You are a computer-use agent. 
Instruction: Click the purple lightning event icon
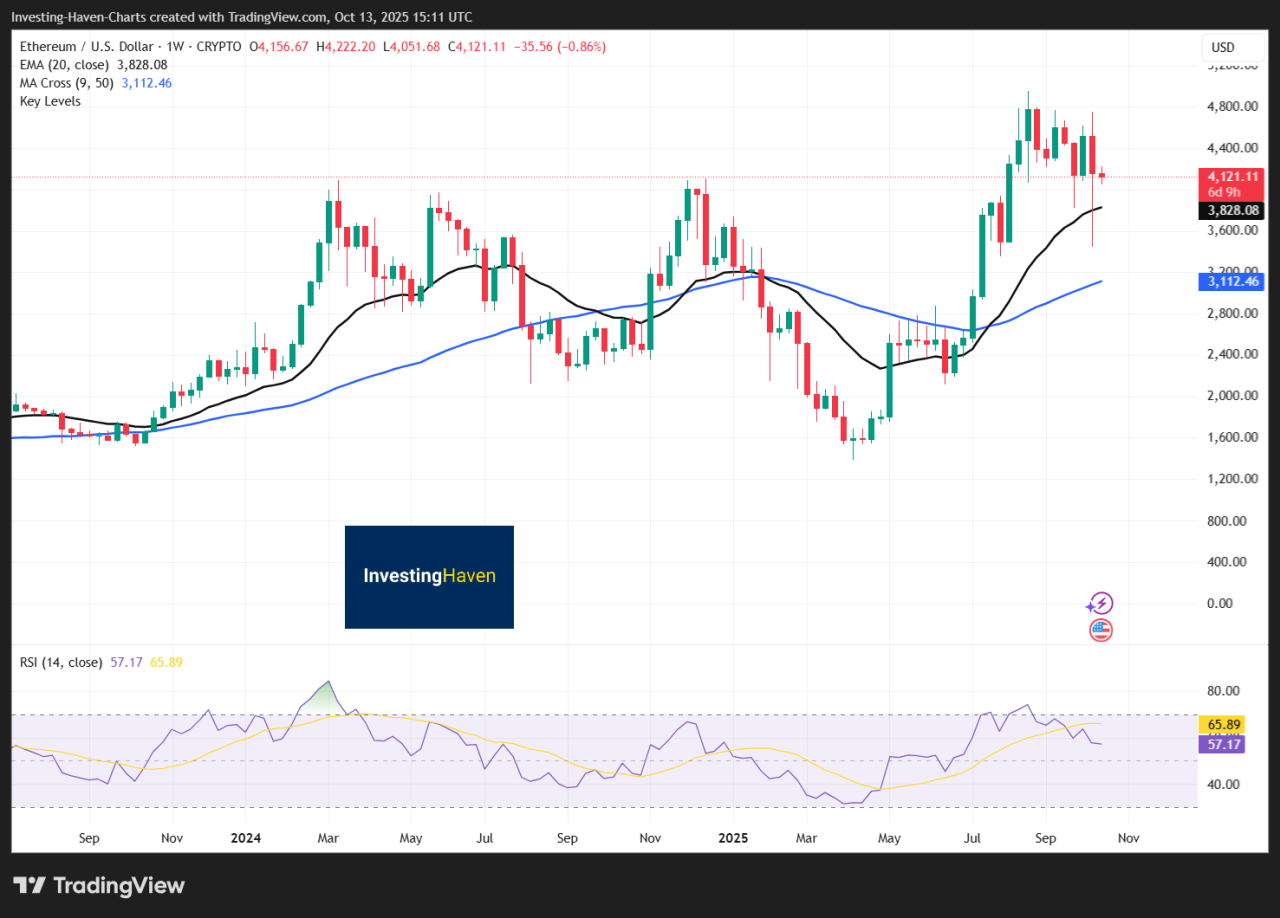click(x=1100, y=602)
